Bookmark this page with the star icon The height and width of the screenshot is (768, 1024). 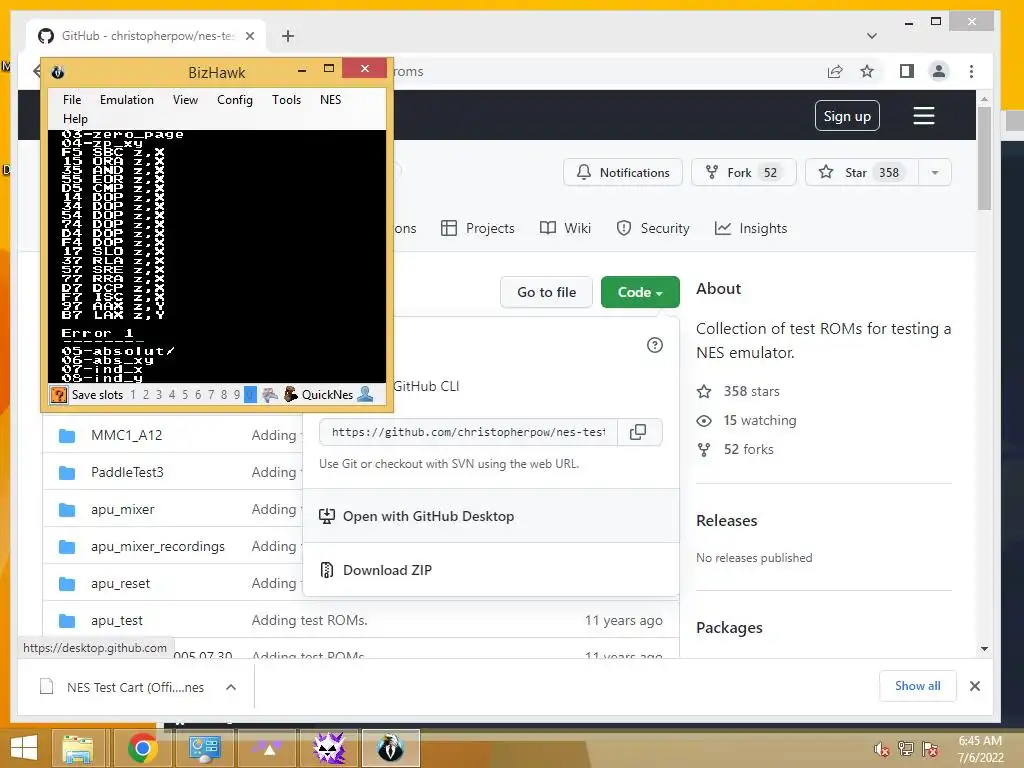tap(867, 71)
